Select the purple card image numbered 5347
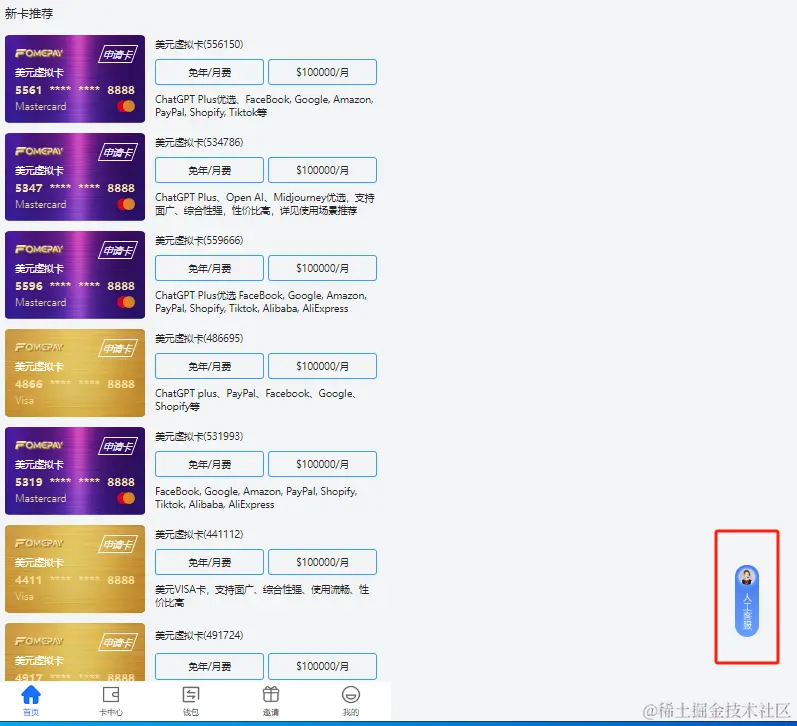The image size is (797, 726). tap(75, 177)
